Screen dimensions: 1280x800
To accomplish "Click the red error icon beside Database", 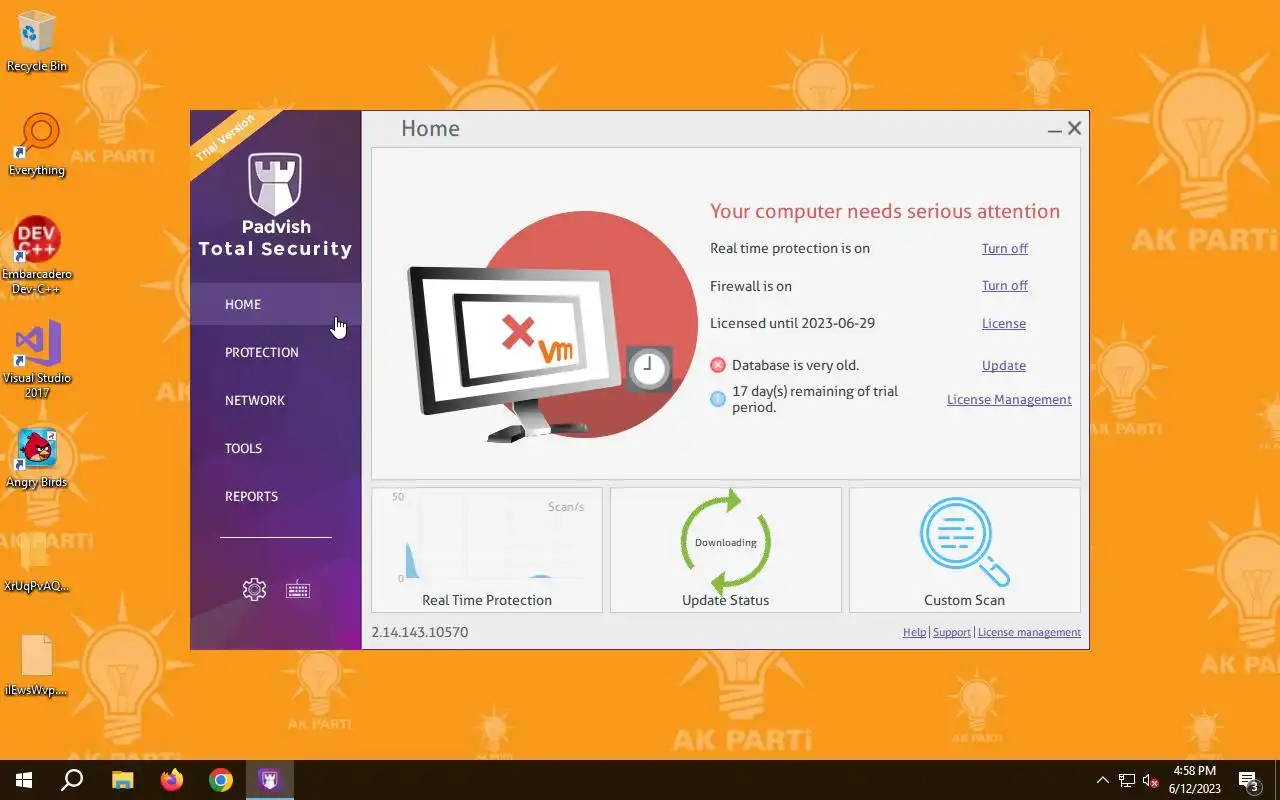I will pos(718,365).
